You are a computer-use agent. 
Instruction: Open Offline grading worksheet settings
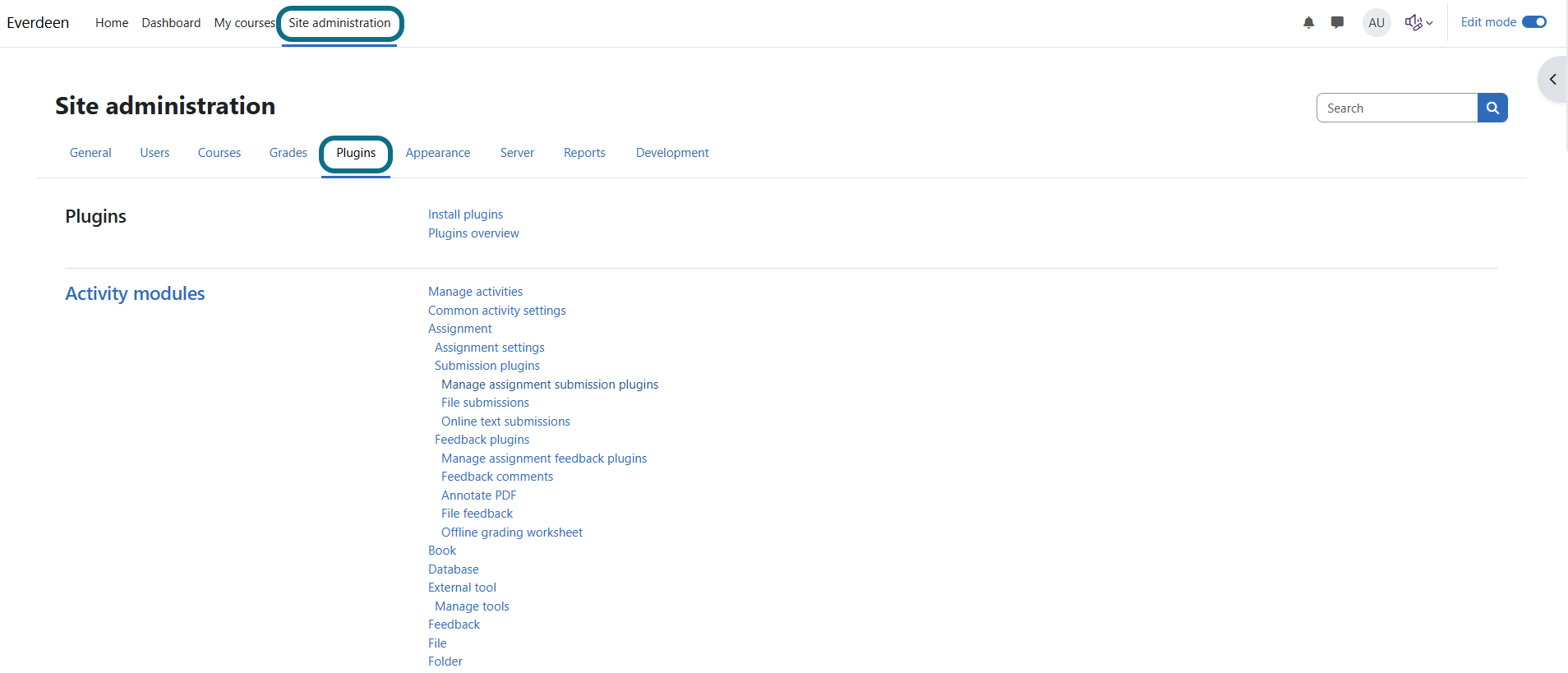512,532
